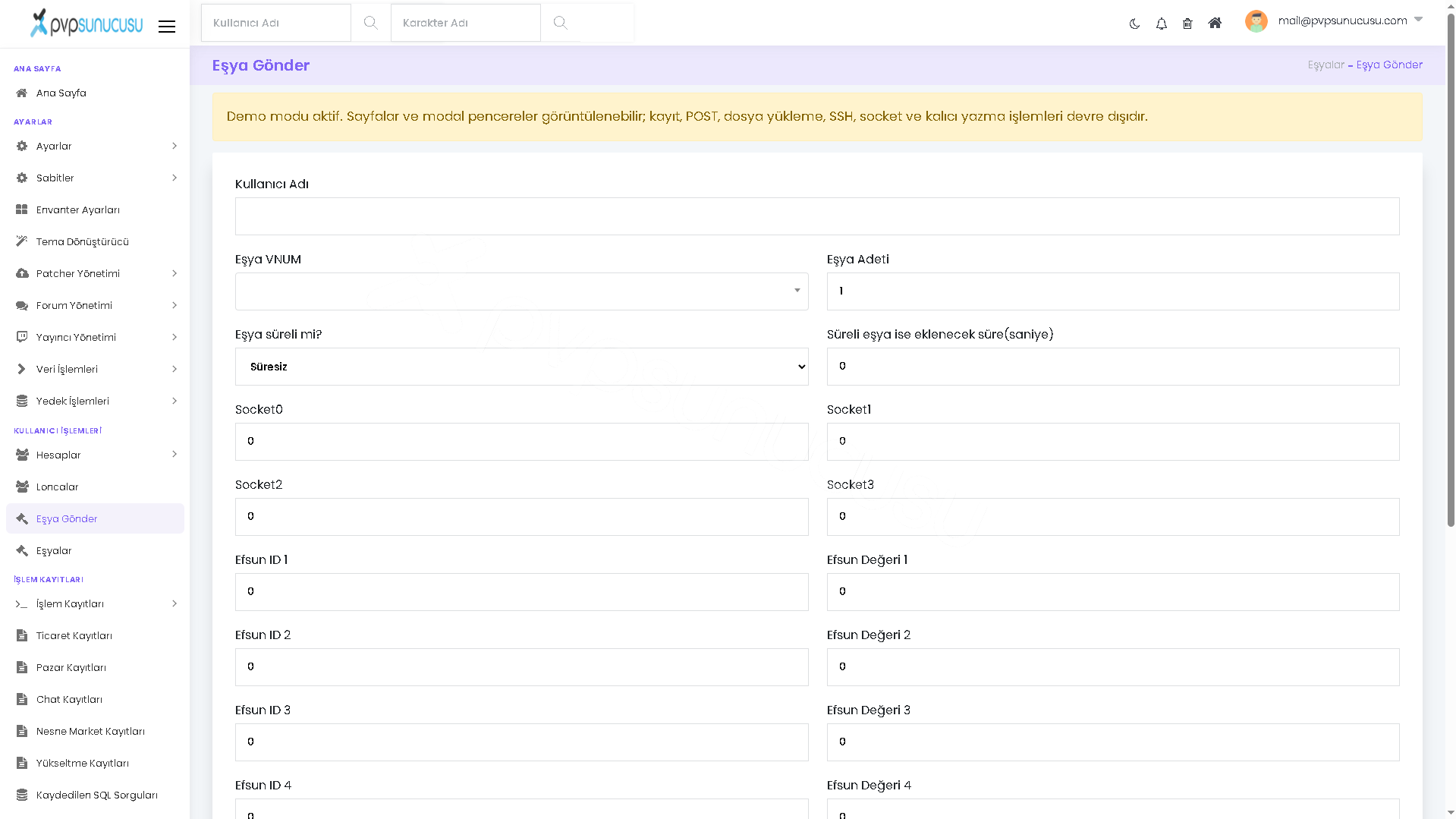
Task: Click the Socket1 input field
Action: click(1113, 442)
